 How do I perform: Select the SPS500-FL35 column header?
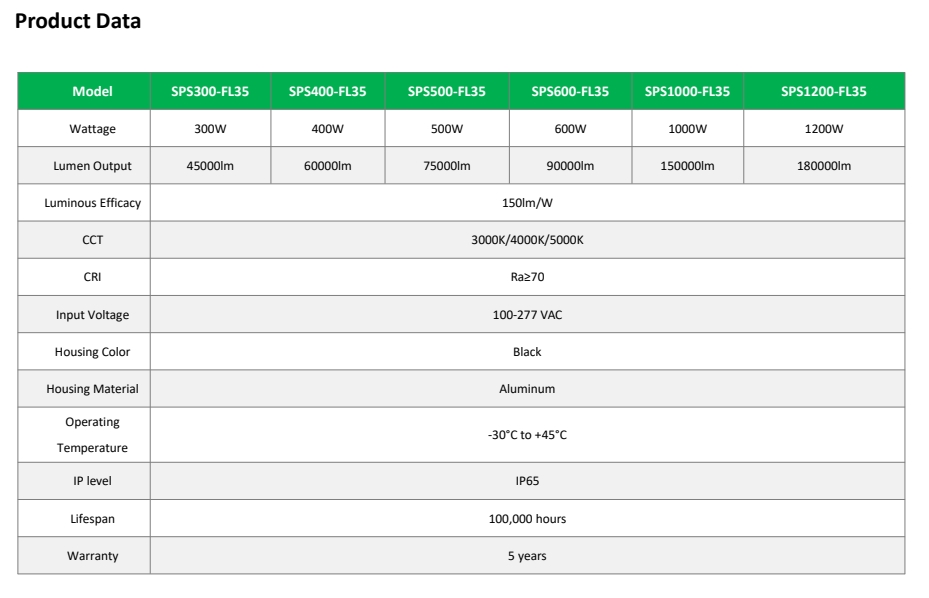click(447, 91)
